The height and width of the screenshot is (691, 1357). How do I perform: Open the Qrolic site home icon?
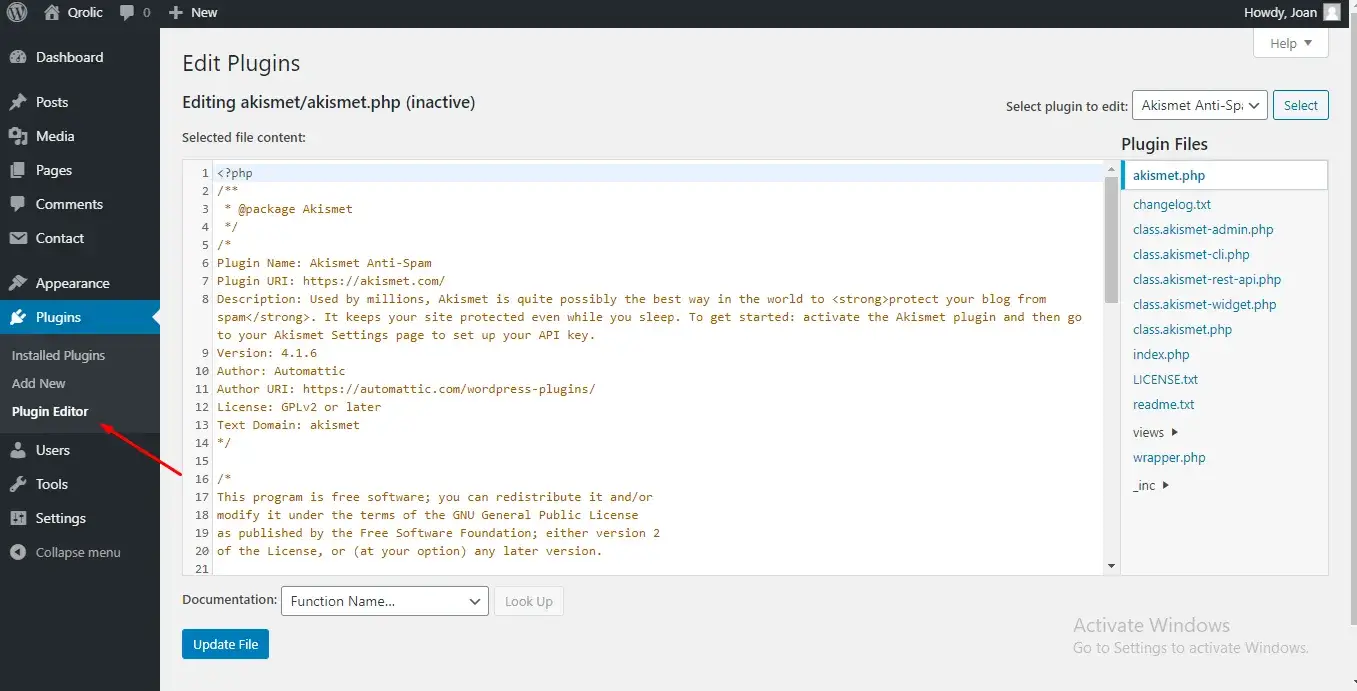(x=52, y=13)
